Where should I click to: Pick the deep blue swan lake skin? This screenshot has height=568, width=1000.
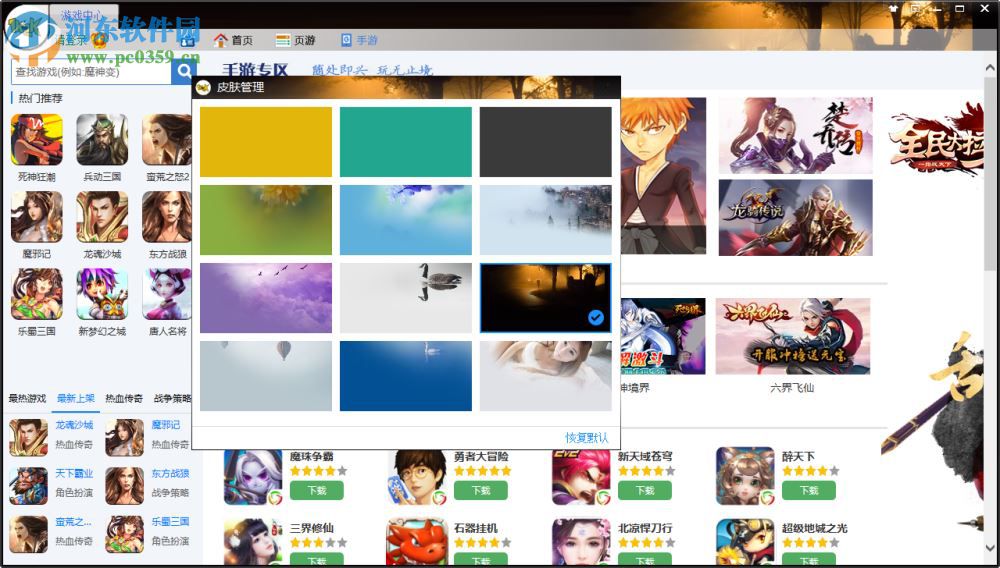pyautogui.click(x=406, y=375)
